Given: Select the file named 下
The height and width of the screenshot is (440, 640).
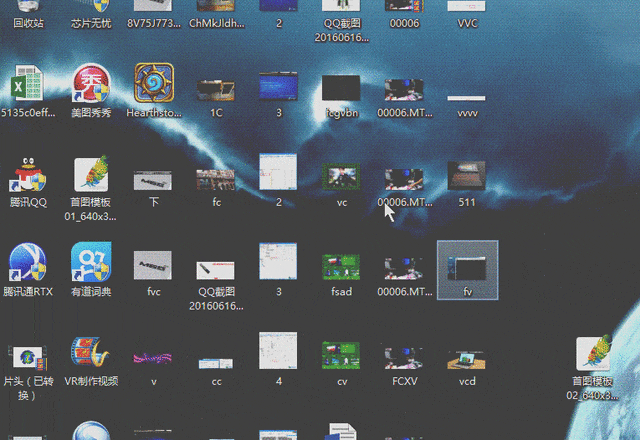Looking at the screenshot, I should pyautogui.click(x=153, y=189).
